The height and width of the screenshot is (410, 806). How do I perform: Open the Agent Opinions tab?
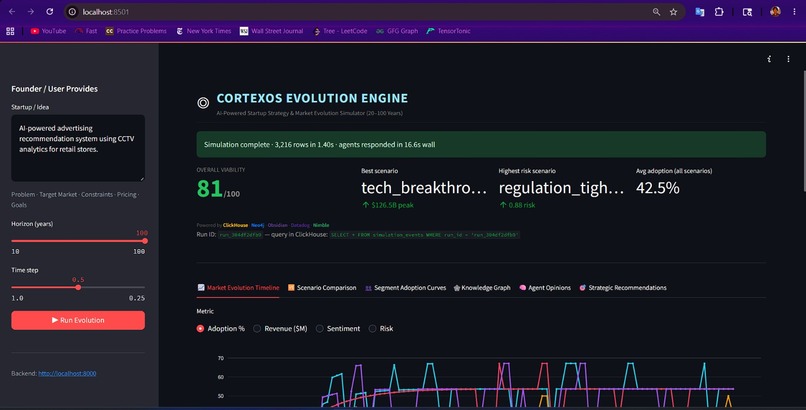pyautogui.click(x=545, y=288)
